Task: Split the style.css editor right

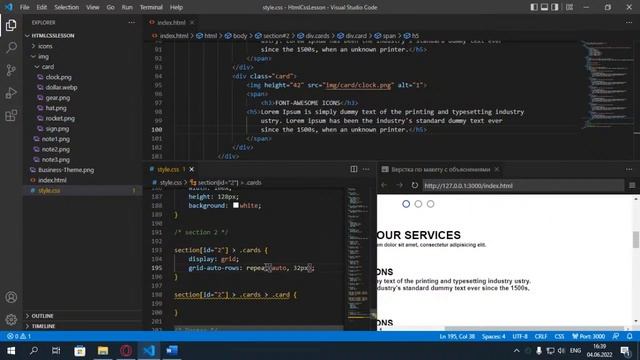Action: point(353,169)
